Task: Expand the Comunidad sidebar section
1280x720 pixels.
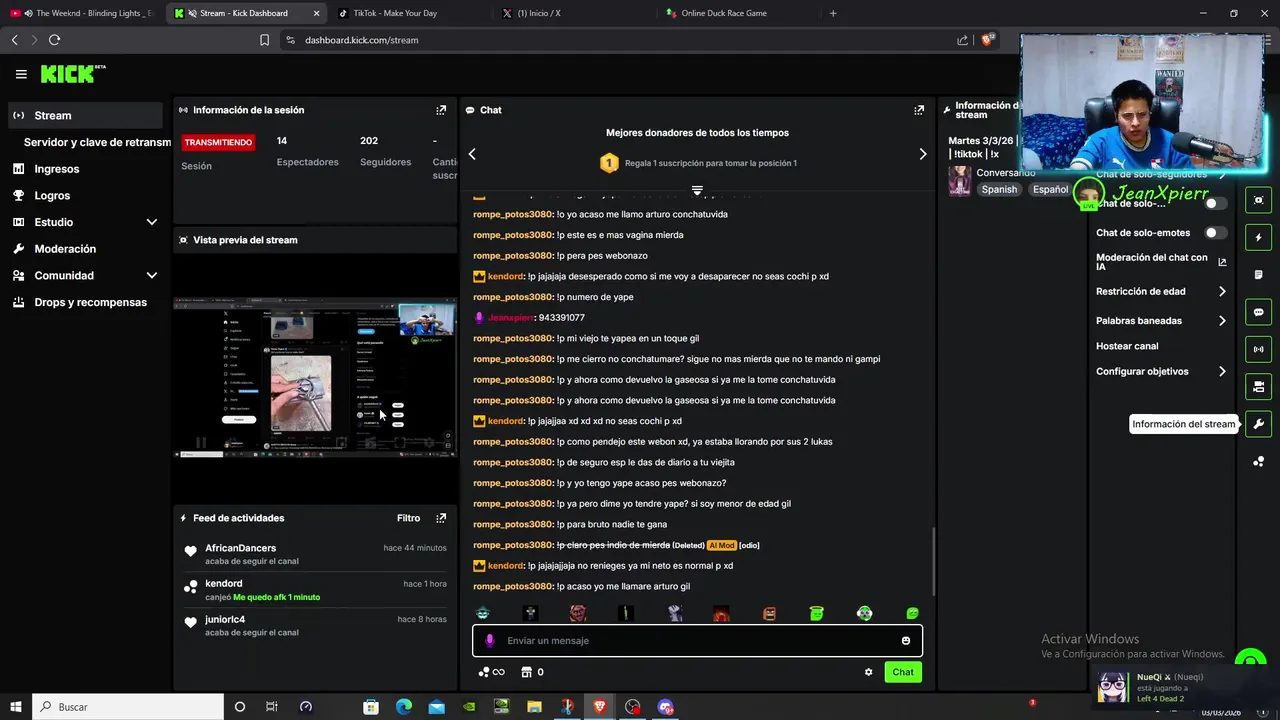Action: pos(152,275)
